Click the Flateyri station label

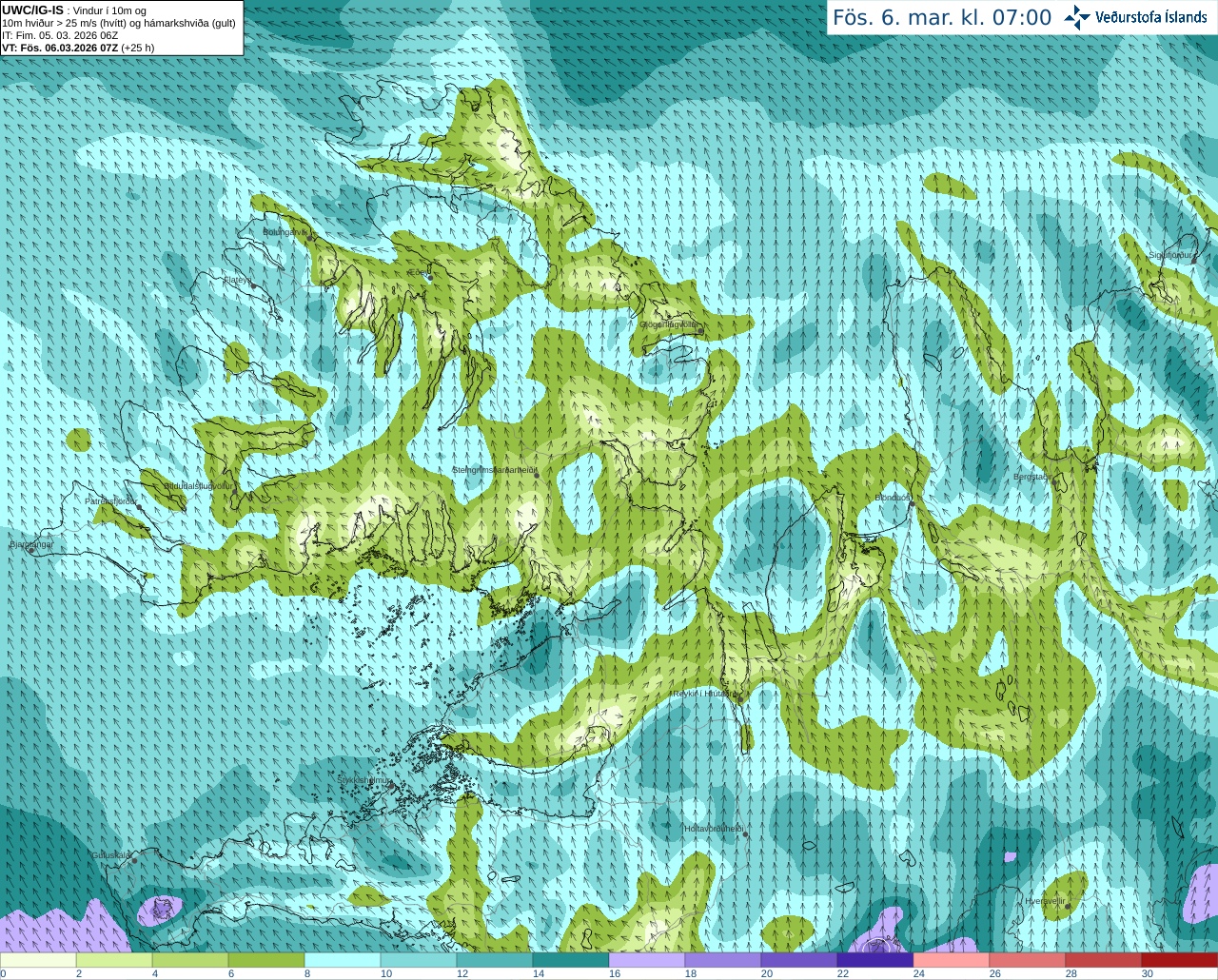[237, 280]
